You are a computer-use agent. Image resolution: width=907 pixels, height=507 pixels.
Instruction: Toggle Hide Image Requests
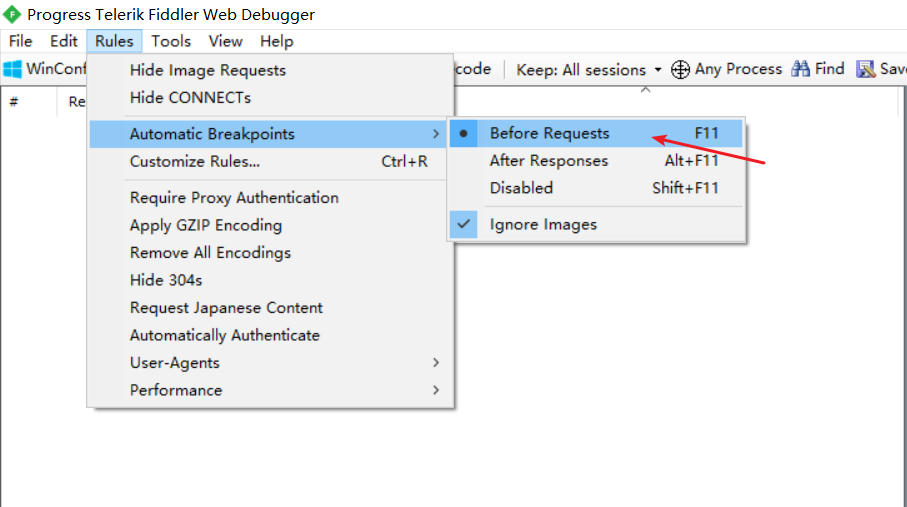pyautogui.click(x=208, y=70)
